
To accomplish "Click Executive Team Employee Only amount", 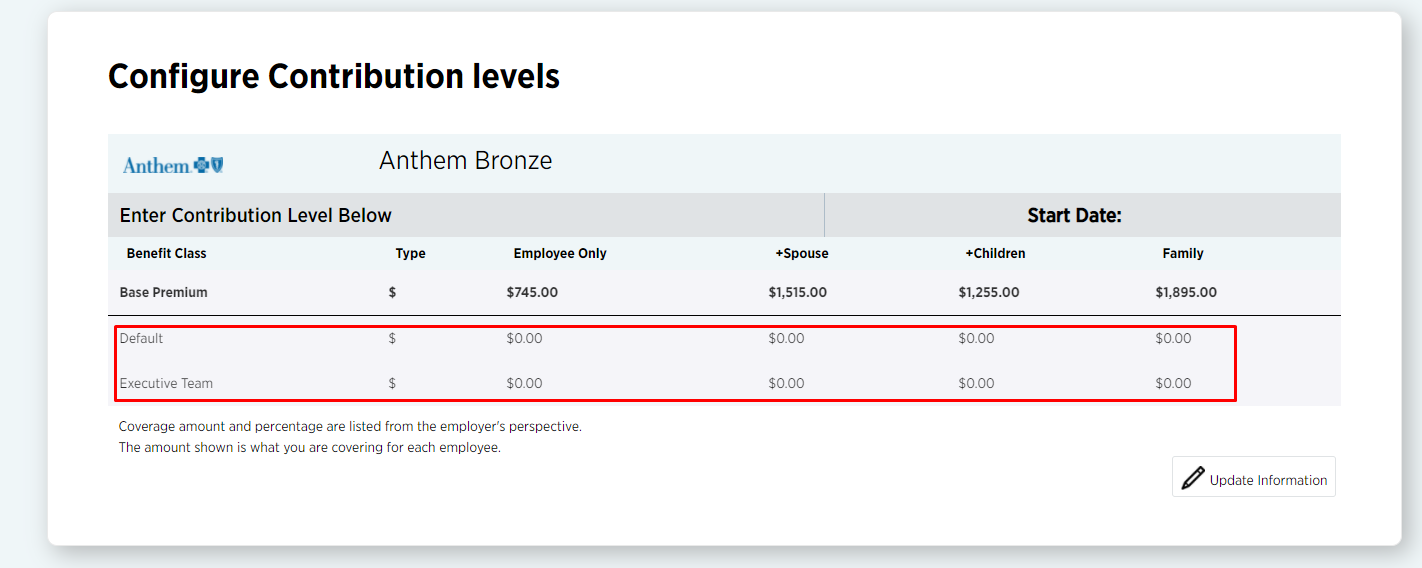I will point(524,383).
